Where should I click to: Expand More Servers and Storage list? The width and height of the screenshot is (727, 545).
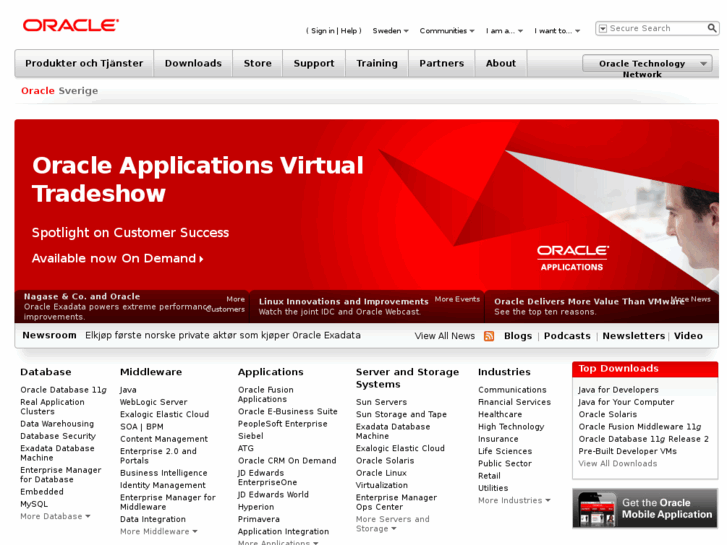coord(393,524)
